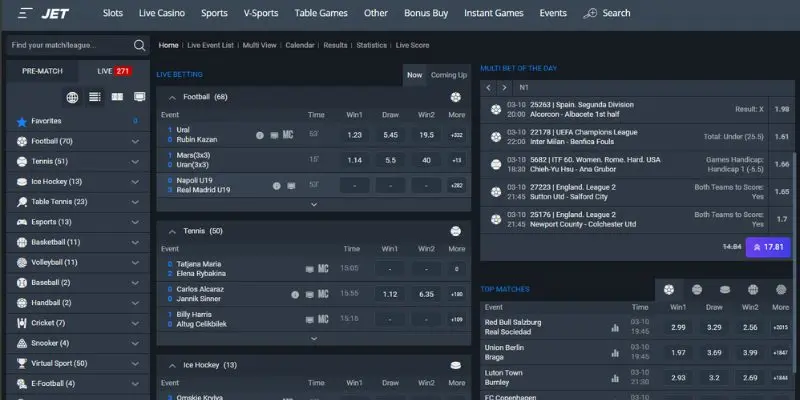800x400 pixels.
Task: Select the globe view icon in sidebar
Action: pyautogui.click(x=72, y=97)
